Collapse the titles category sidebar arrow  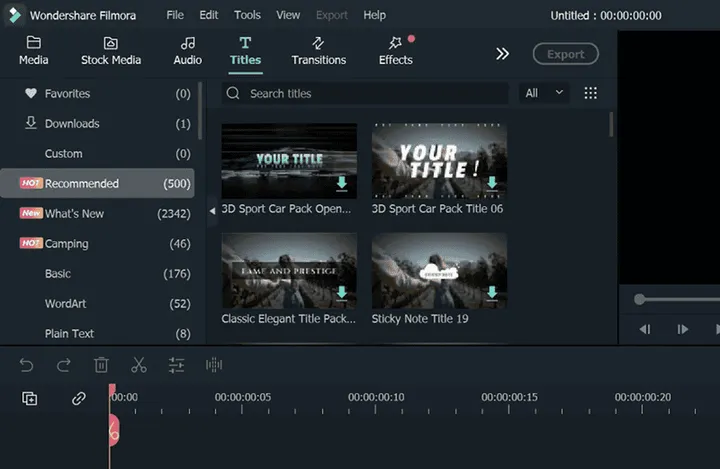pos(212,211)
